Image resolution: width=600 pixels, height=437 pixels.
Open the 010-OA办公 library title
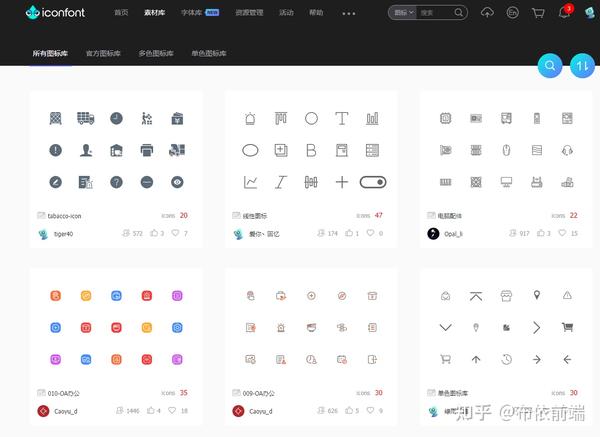click(64, 393)
